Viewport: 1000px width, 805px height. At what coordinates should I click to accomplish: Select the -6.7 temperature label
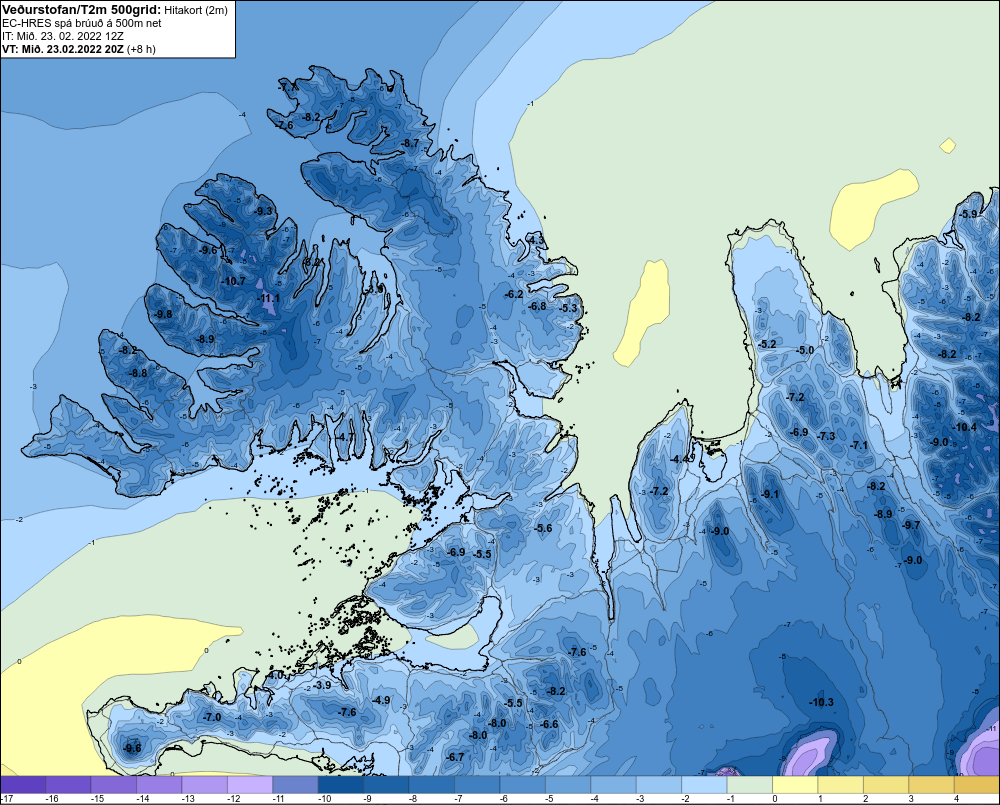click(455, 757)
